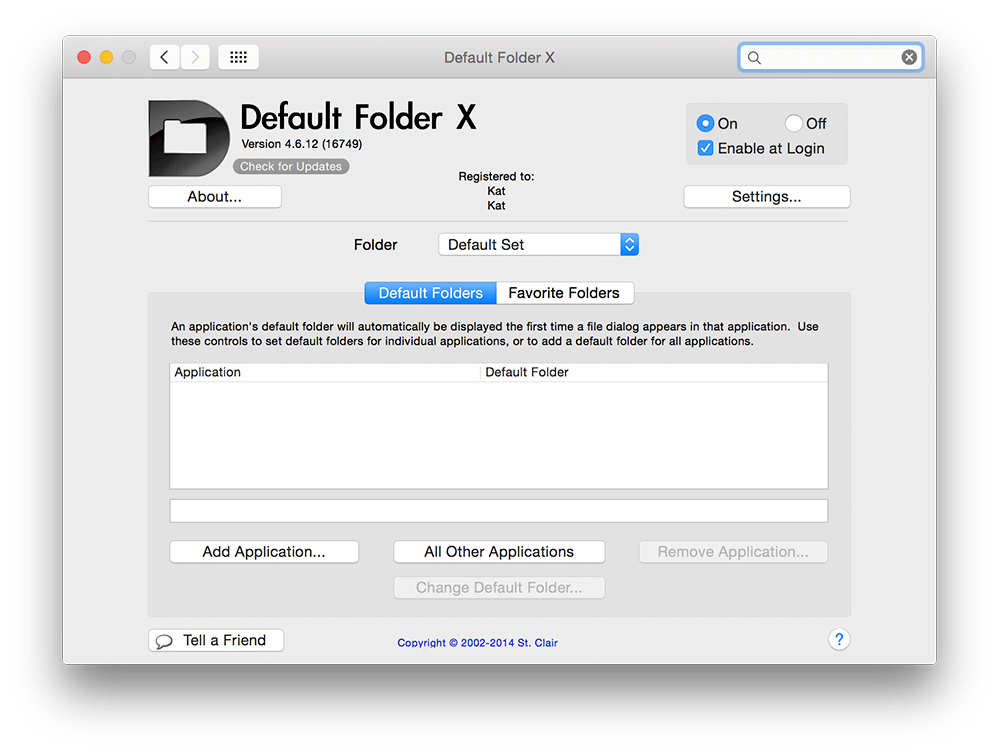Click the Remove Application... button

tap(733, 552)
